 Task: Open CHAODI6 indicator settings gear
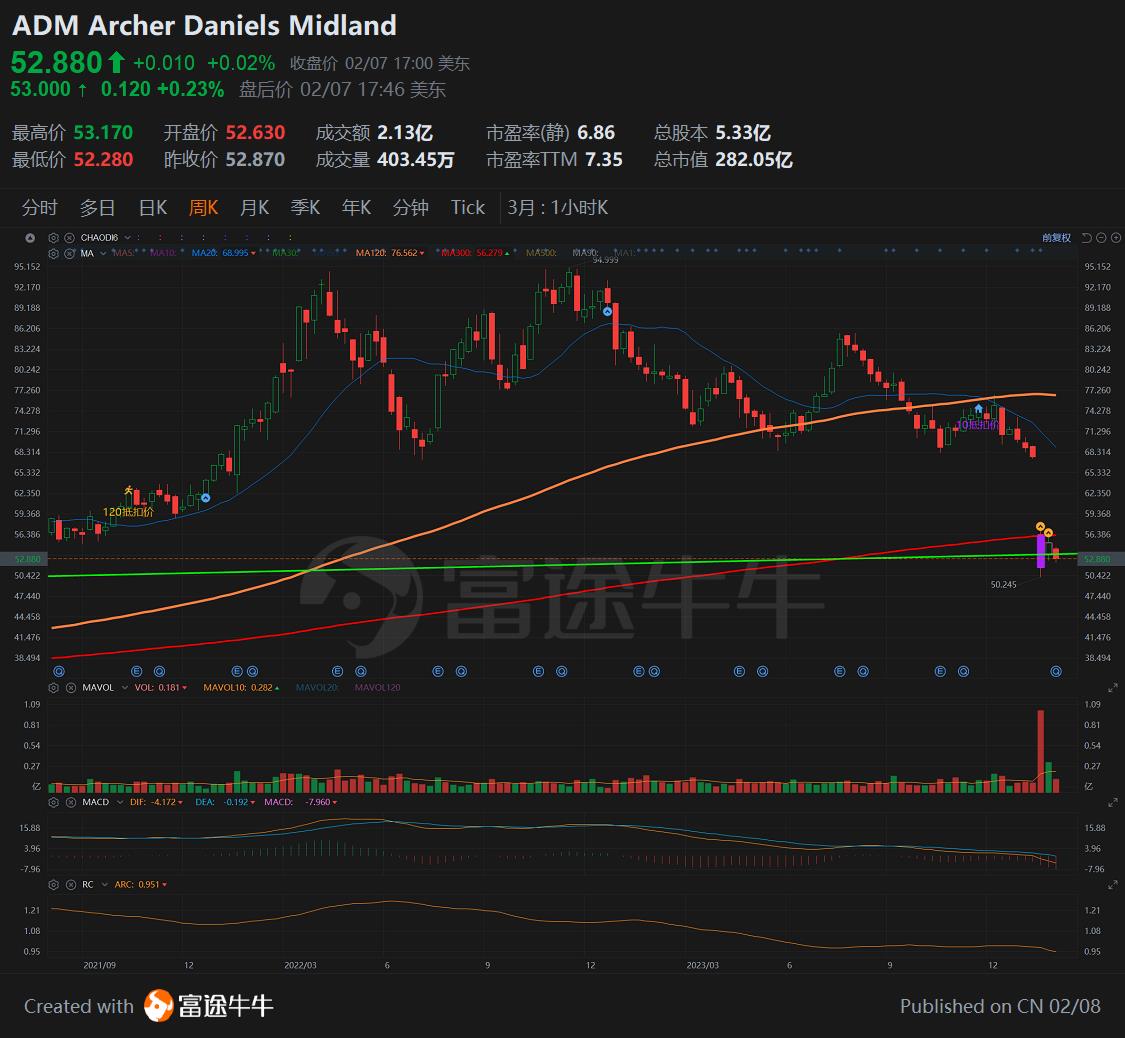(53, 237)
